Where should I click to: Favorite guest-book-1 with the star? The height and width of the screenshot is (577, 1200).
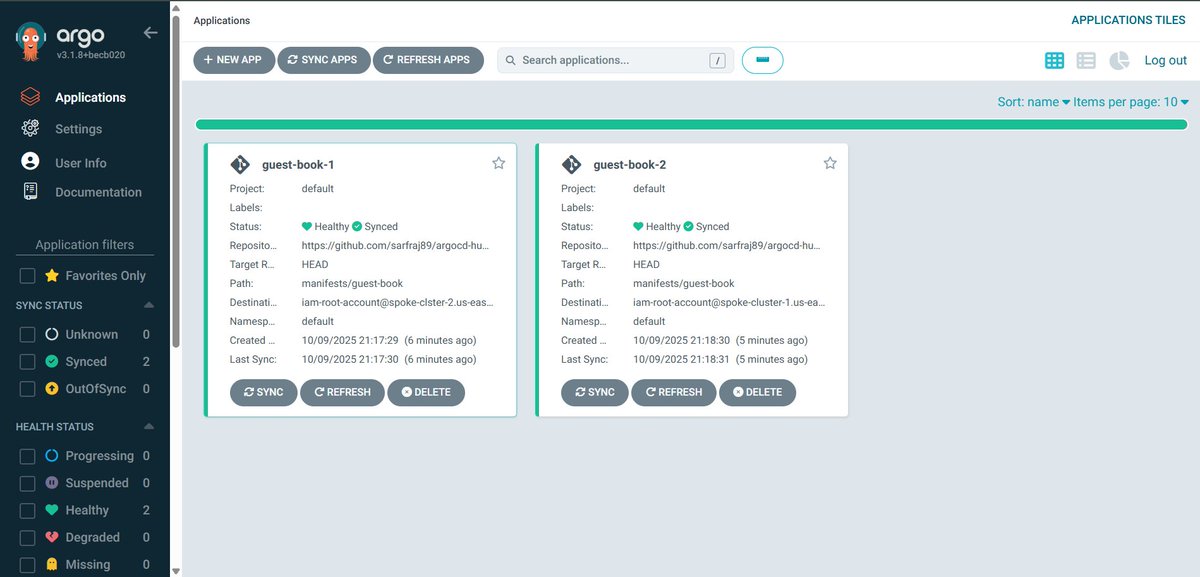pos(498,163)
